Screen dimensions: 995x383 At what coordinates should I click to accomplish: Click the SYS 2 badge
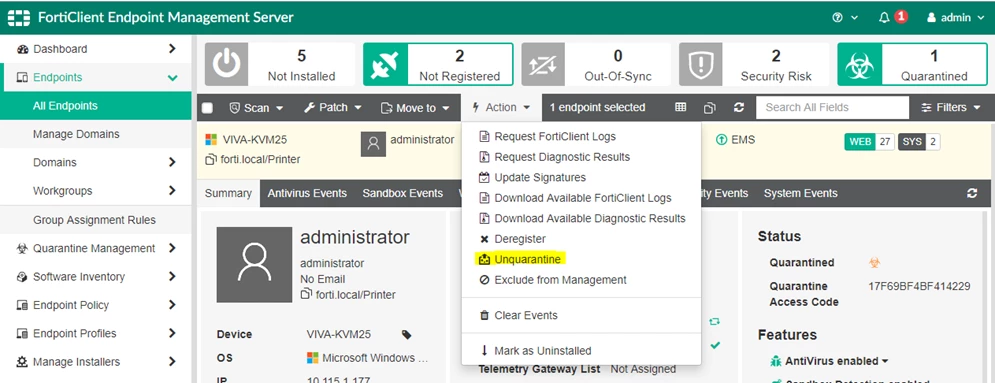[919, 142]
